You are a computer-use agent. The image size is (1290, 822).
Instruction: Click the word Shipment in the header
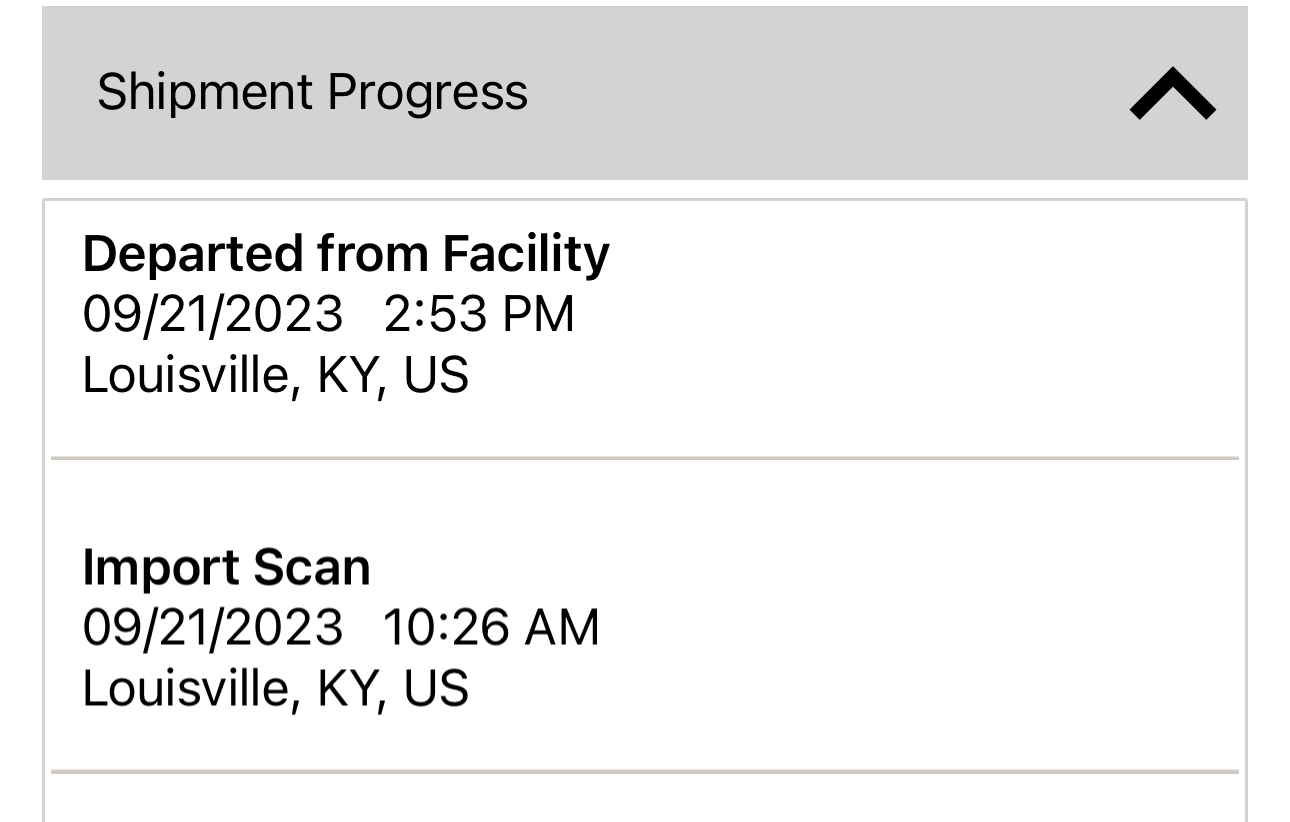tap(205, 93)
